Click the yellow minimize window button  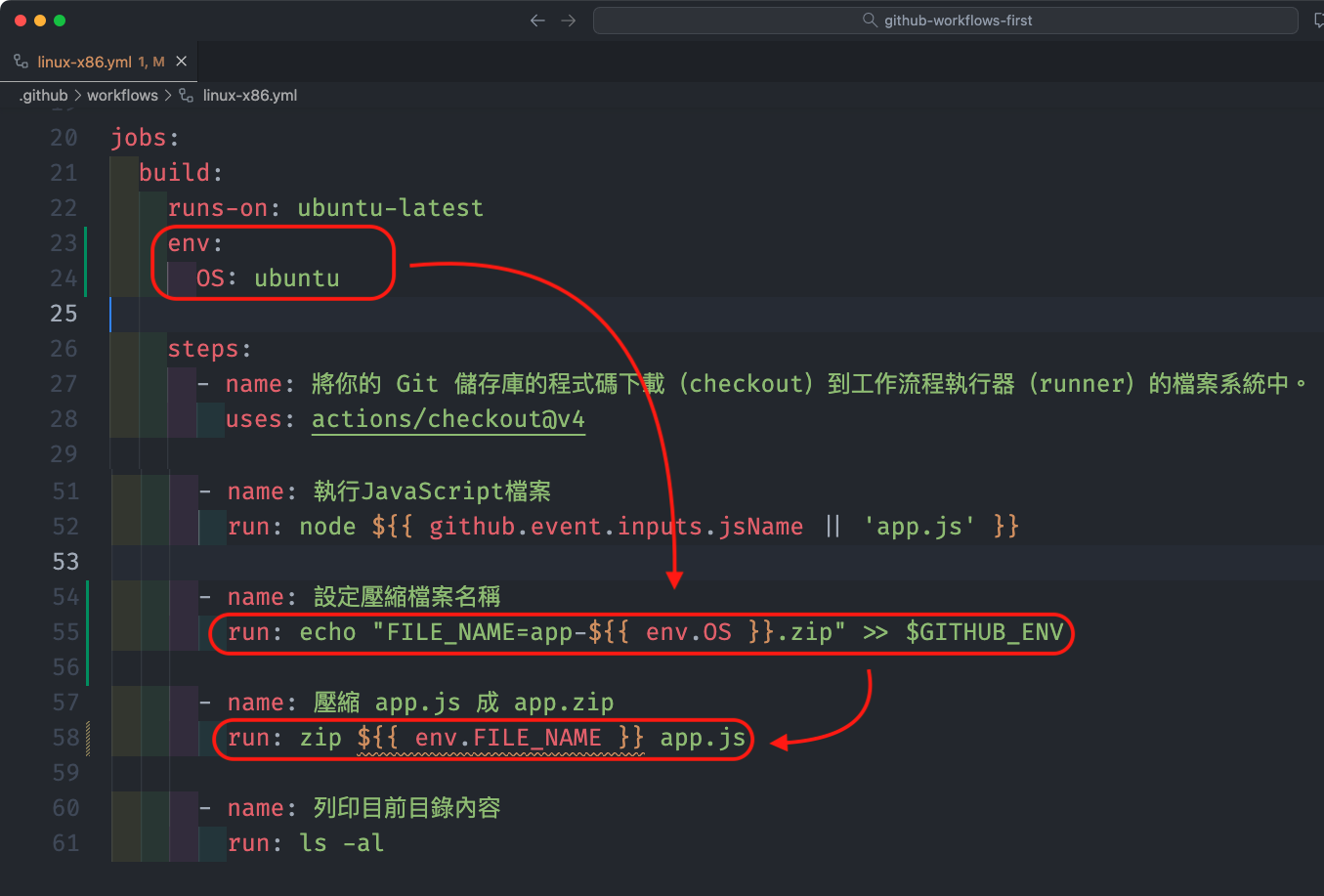(x=40, y=21)
